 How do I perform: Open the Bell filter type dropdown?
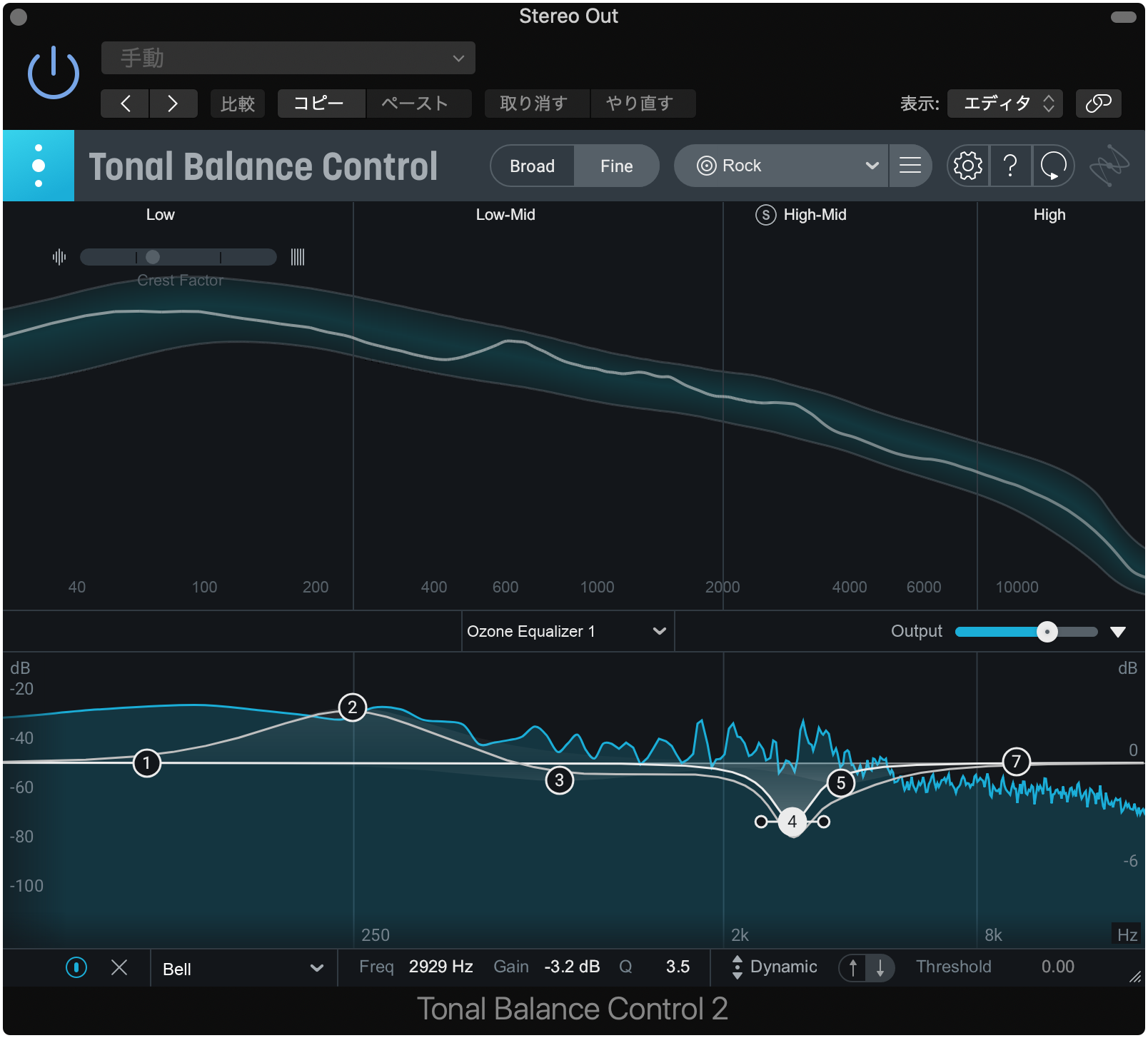click(x=243, y=969)
